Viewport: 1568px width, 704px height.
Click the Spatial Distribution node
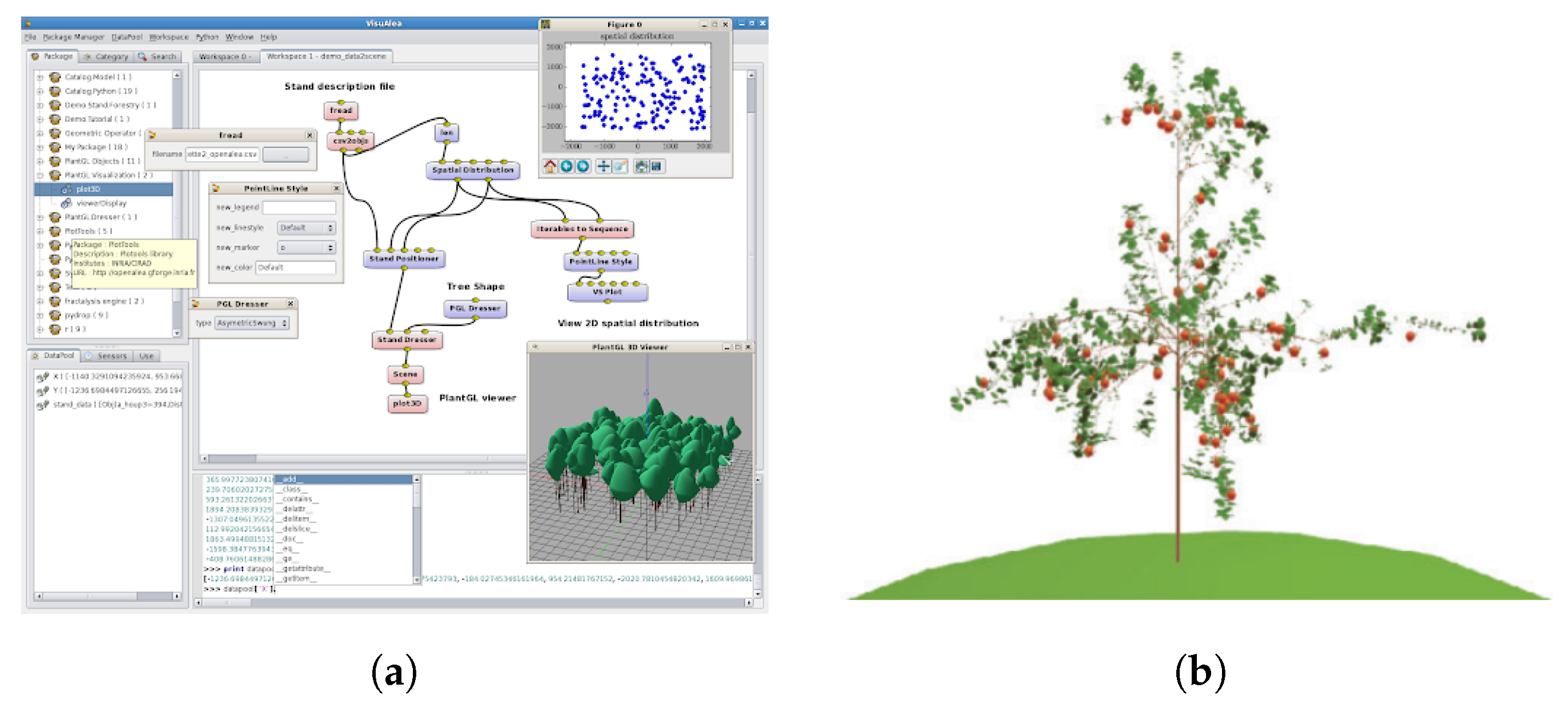click(x=472, y=170)
